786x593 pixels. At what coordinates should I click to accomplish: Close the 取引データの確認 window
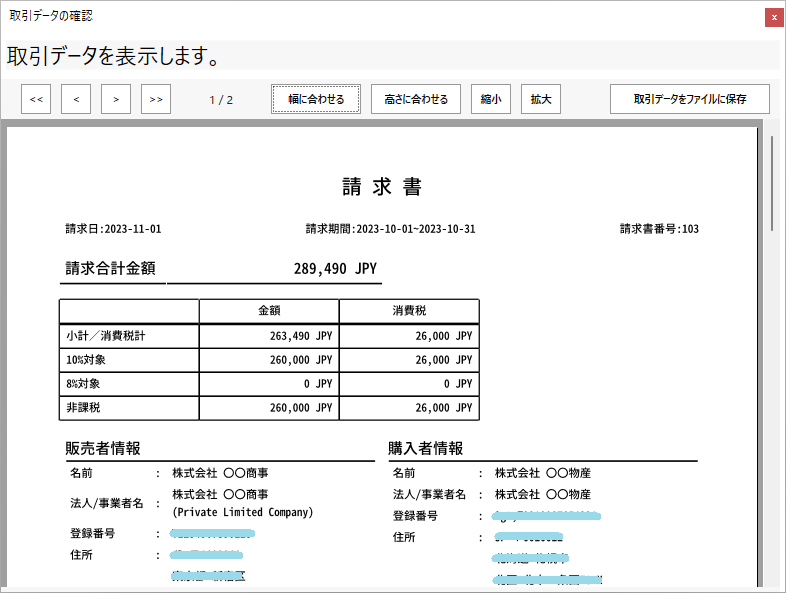[774, 17]
